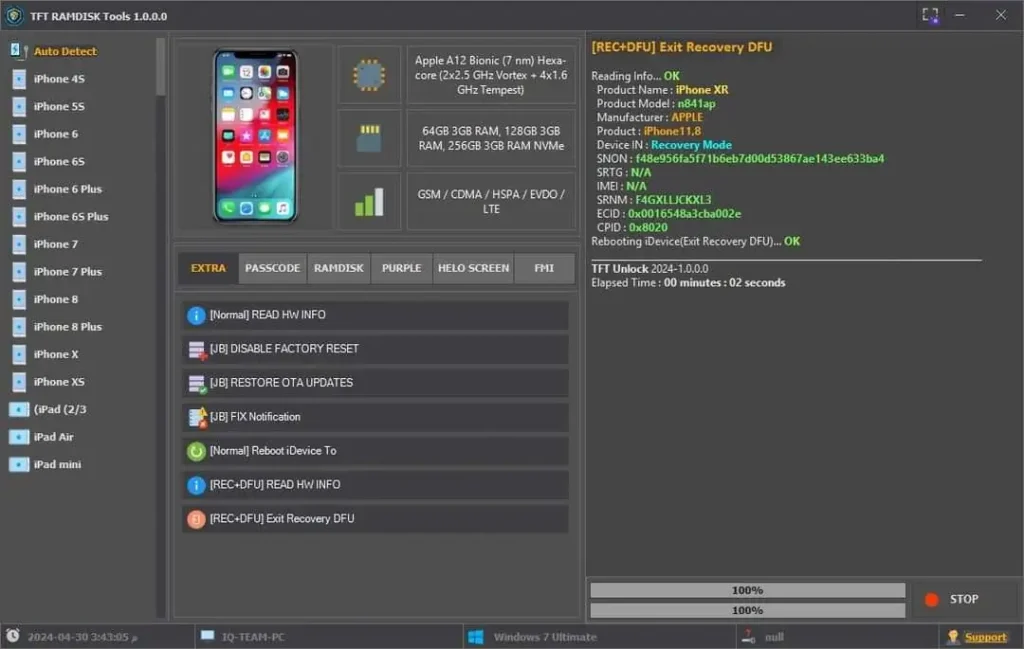Click the processor chip icon
1024x649 pixels.
(369, 75)
